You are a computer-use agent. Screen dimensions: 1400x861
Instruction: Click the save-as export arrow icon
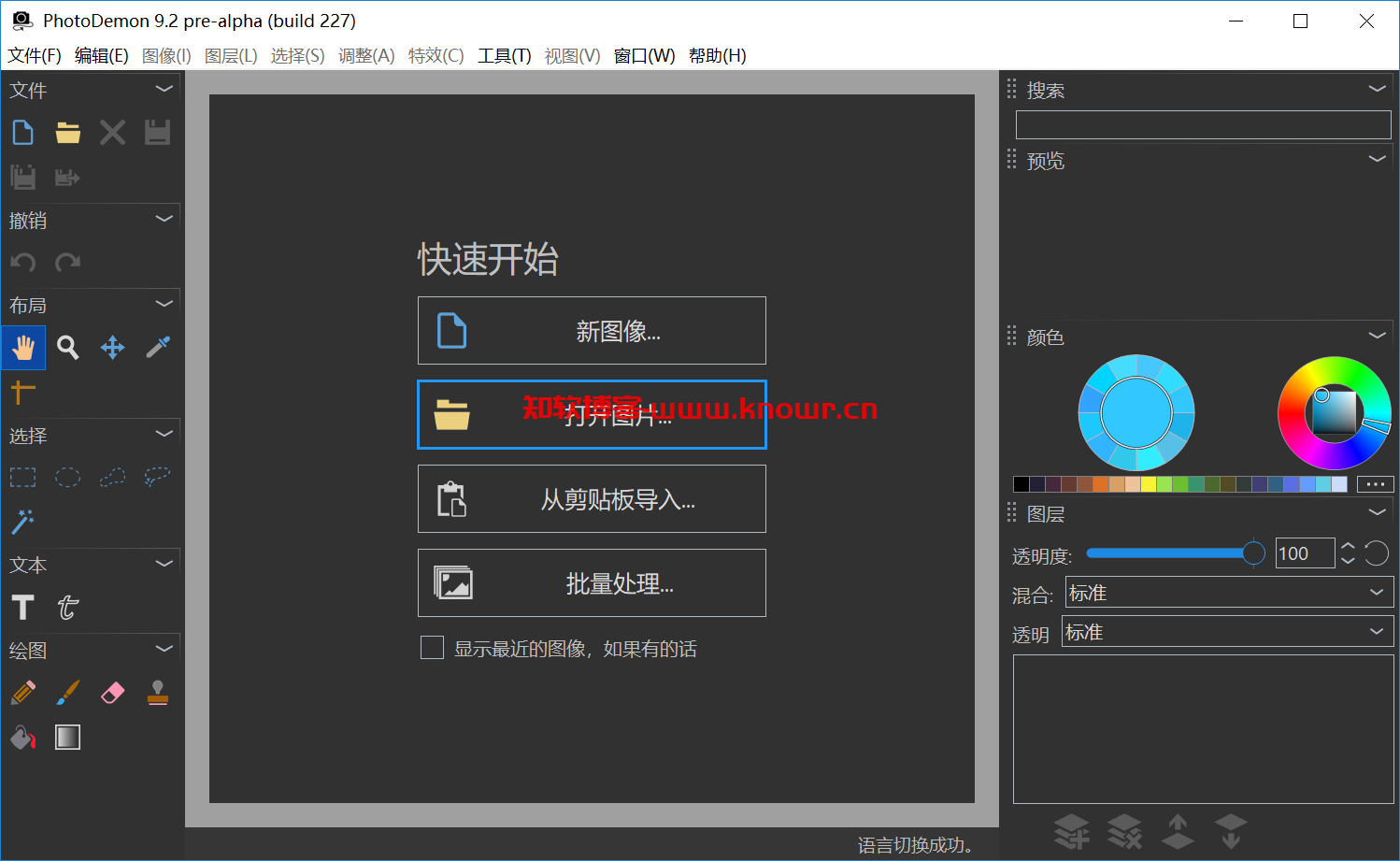point(68,177)
